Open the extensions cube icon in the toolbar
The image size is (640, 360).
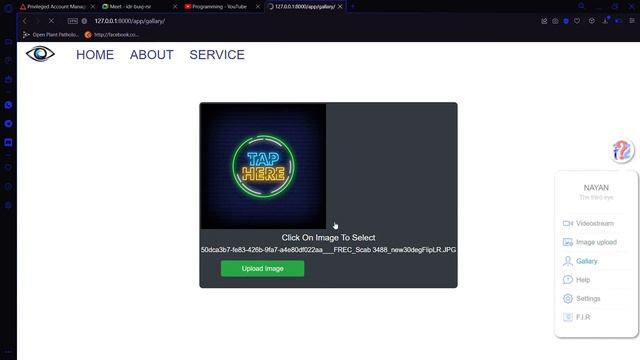coord(591,21)
